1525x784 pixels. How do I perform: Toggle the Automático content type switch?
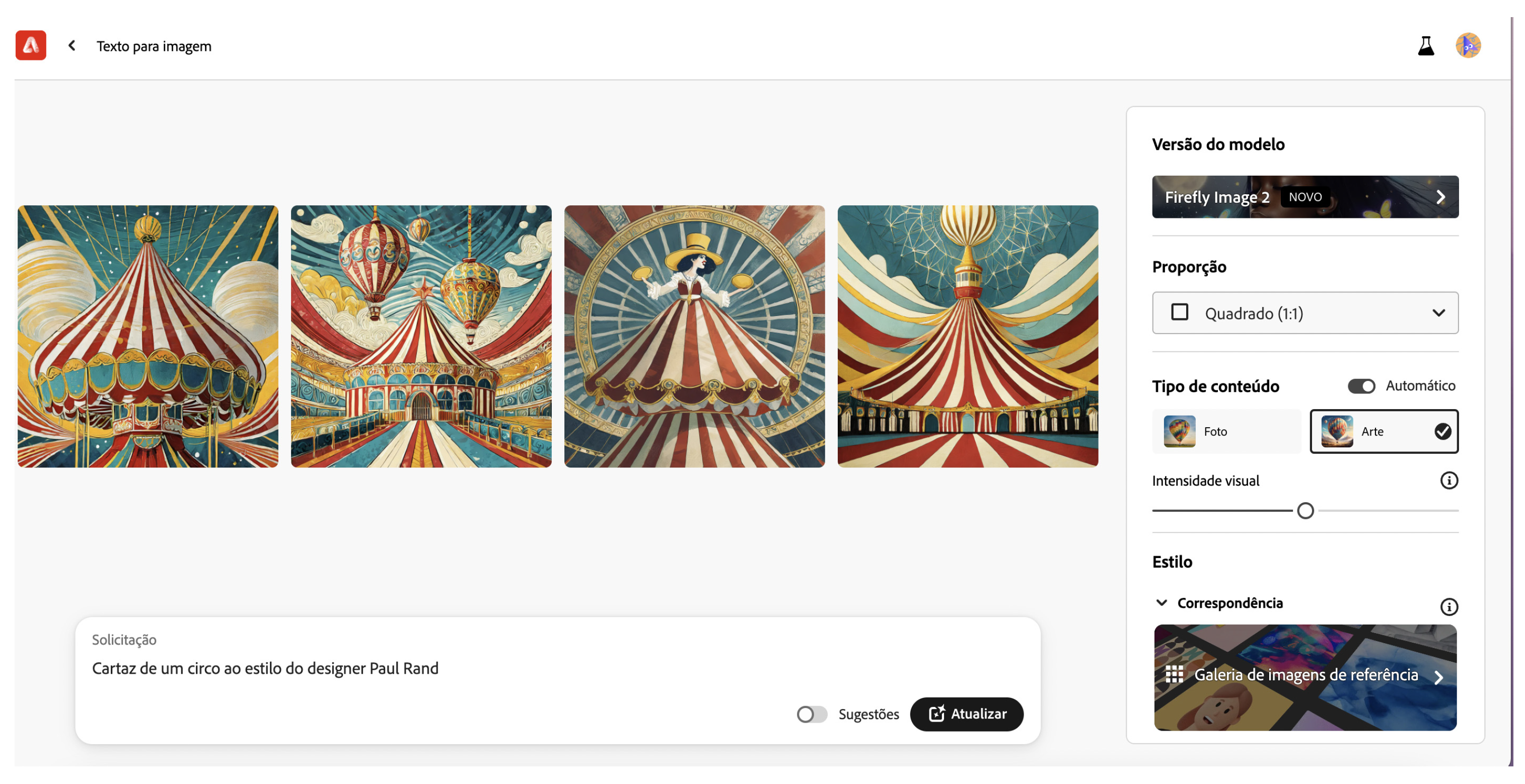pos(1361,386)
